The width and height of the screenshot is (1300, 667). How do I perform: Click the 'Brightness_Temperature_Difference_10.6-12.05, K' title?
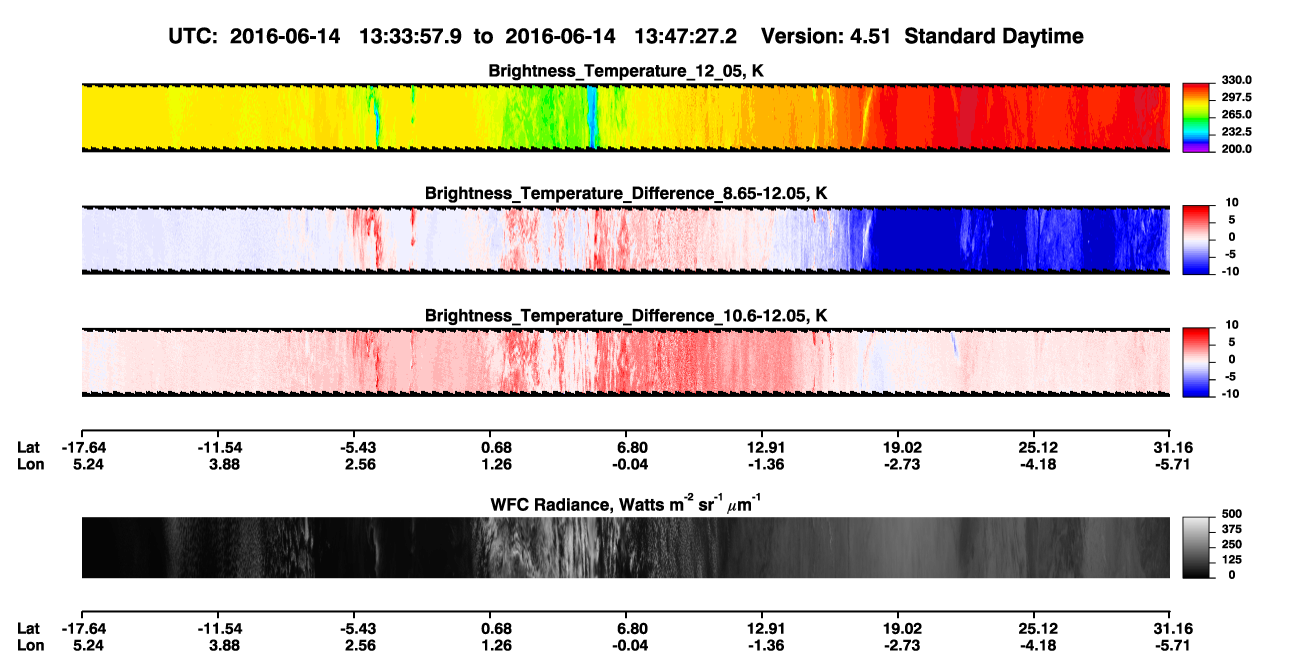coord(626,316)
